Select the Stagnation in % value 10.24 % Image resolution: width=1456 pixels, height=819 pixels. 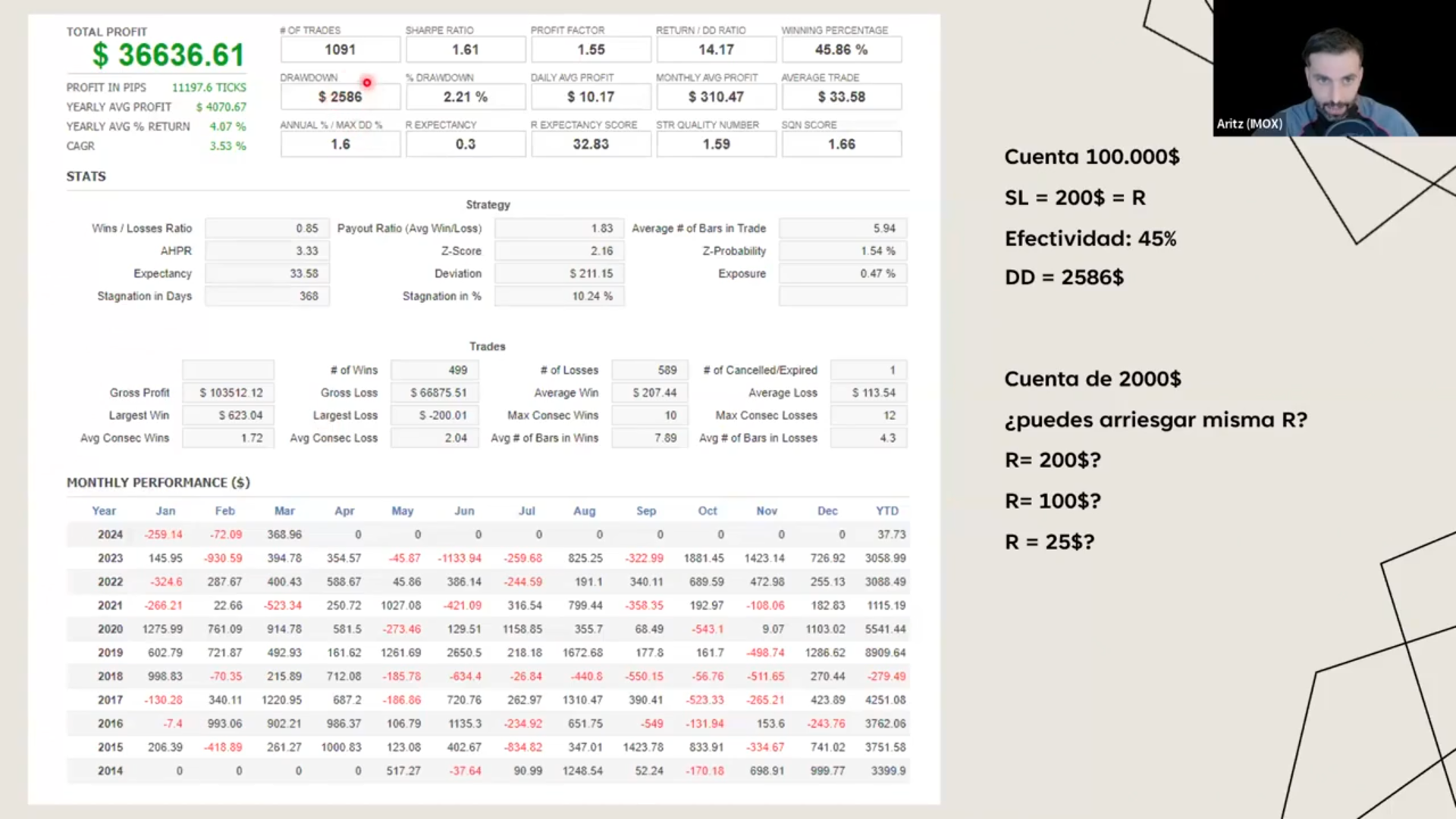[560, 297]
